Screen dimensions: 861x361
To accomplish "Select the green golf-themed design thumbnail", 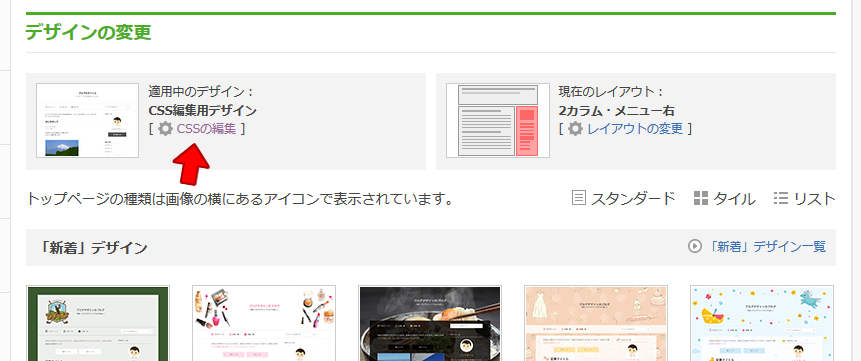I will pos(98,323).
